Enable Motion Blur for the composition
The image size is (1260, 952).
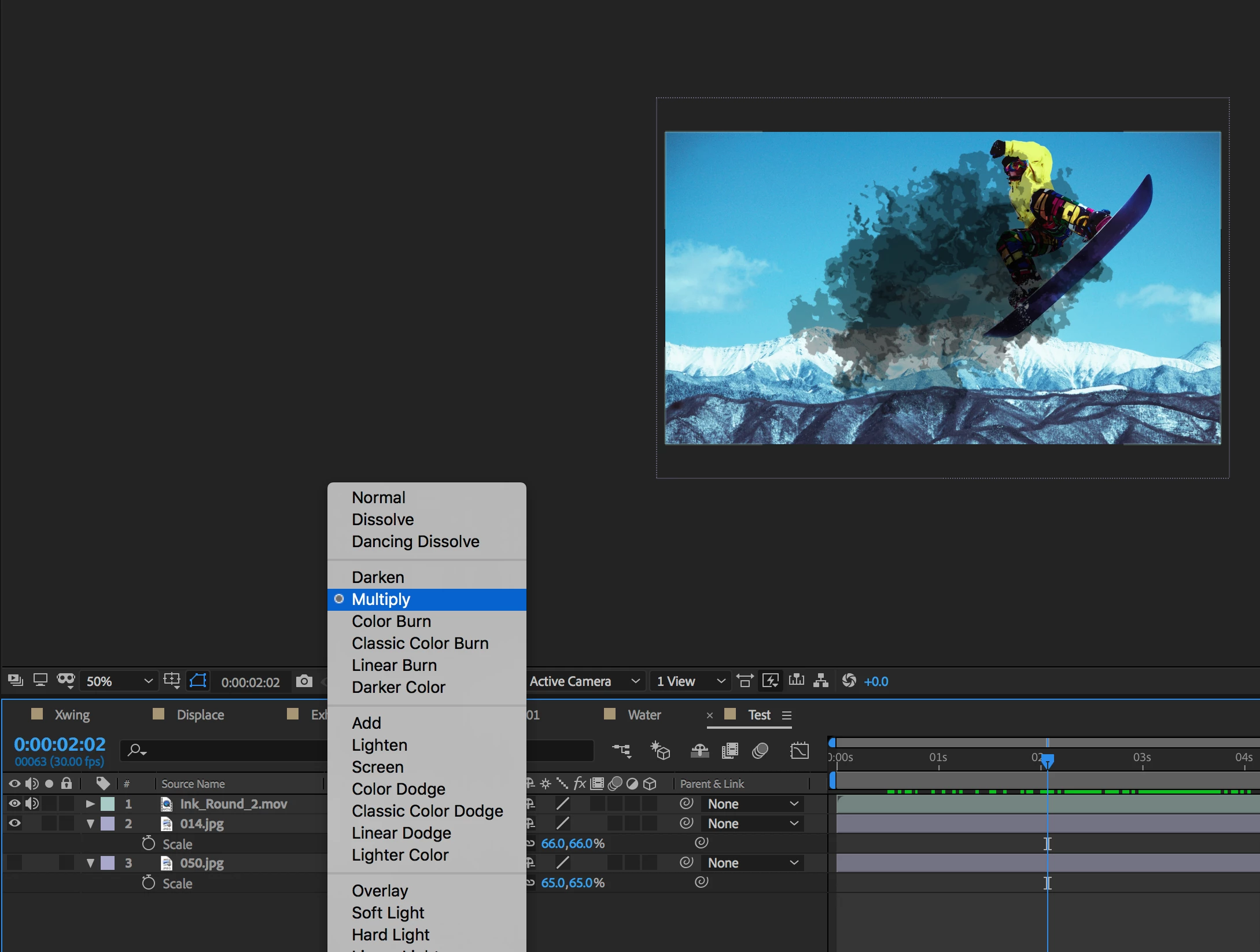pos(760,751)
